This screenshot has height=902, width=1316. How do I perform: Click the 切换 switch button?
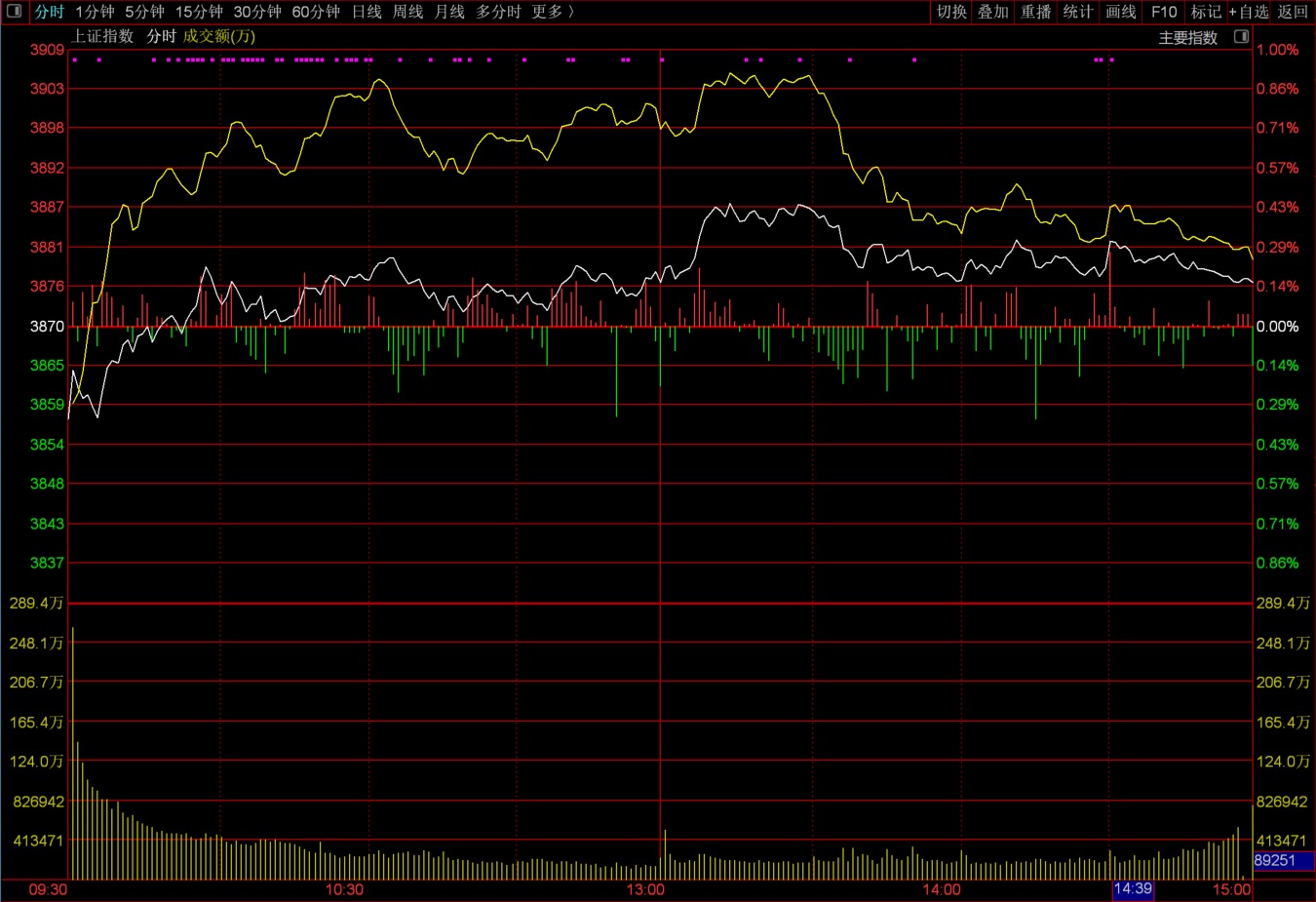(951, 12)
